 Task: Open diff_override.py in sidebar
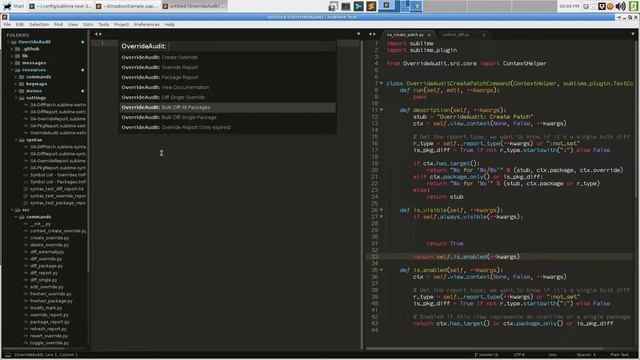click(x=46, y=259)
